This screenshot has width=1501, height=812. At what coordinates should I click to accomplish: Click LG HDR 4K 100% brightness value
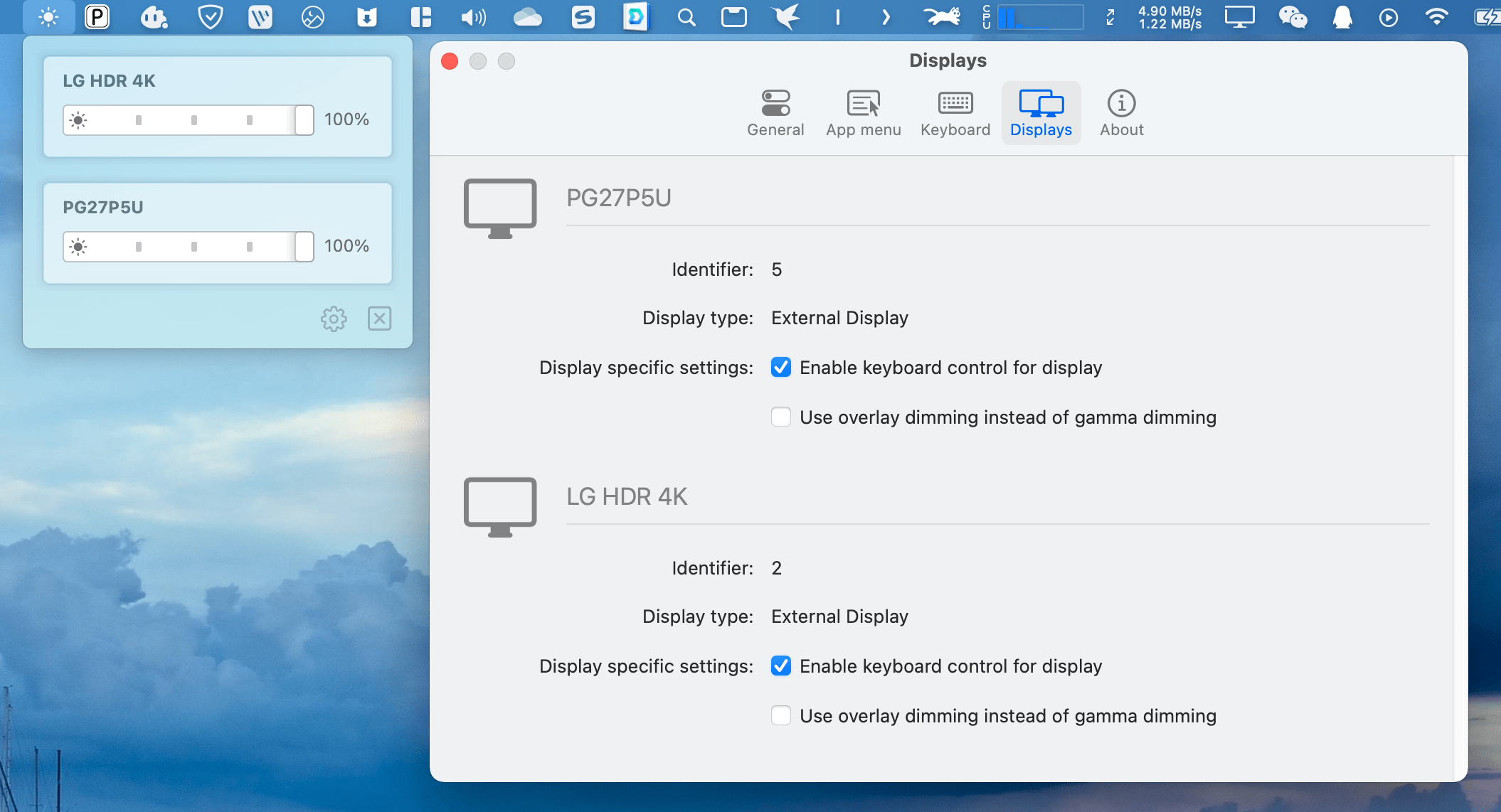pyautogui.click(x=346, y=119)
